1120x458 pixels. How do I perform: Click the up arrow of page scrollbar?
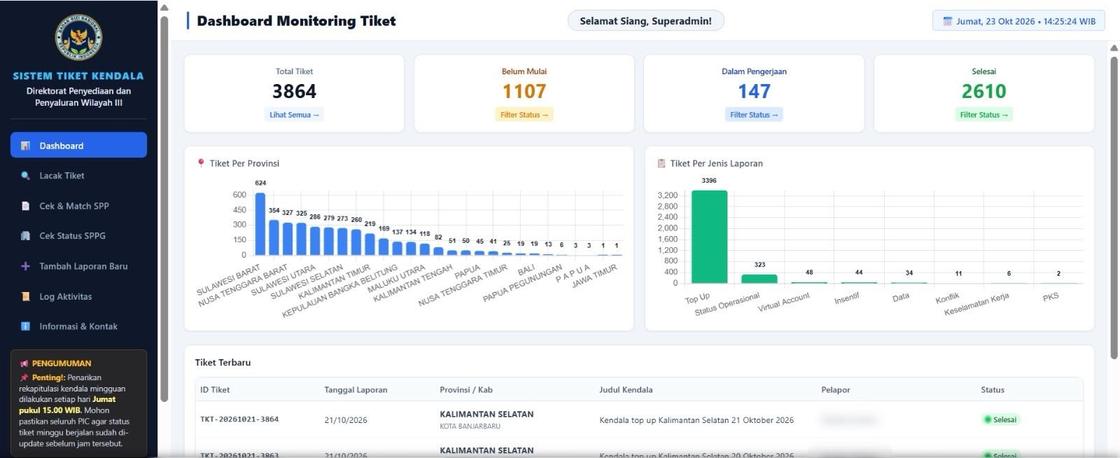coord(1114,47)
